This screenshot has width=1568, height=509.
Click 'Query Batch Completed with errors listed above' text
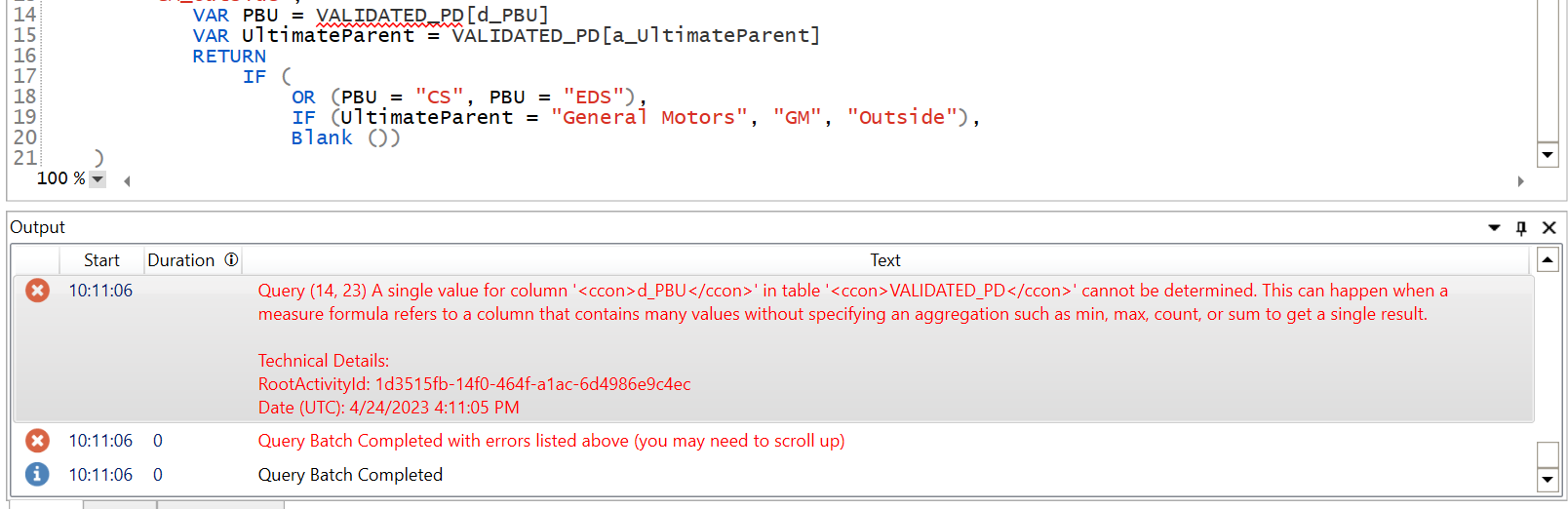coord(551,441)
